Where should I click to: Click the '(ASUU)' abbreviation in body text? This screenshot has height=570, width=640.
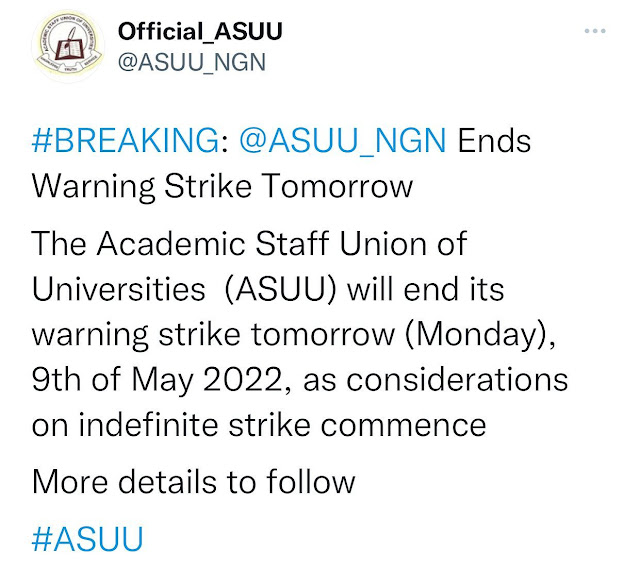[x=280, y=290]
